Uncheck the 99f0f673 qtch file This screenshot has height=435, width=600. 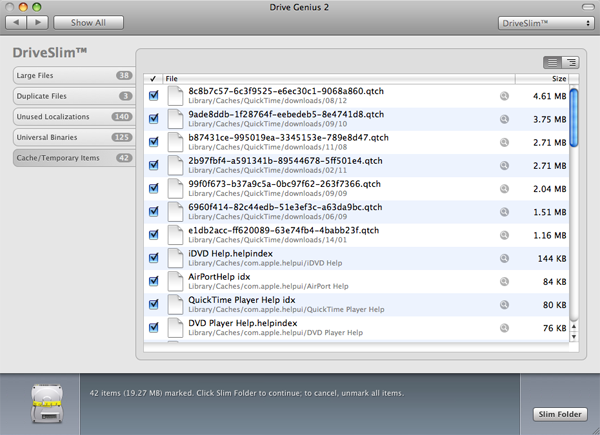pos(153,188)
